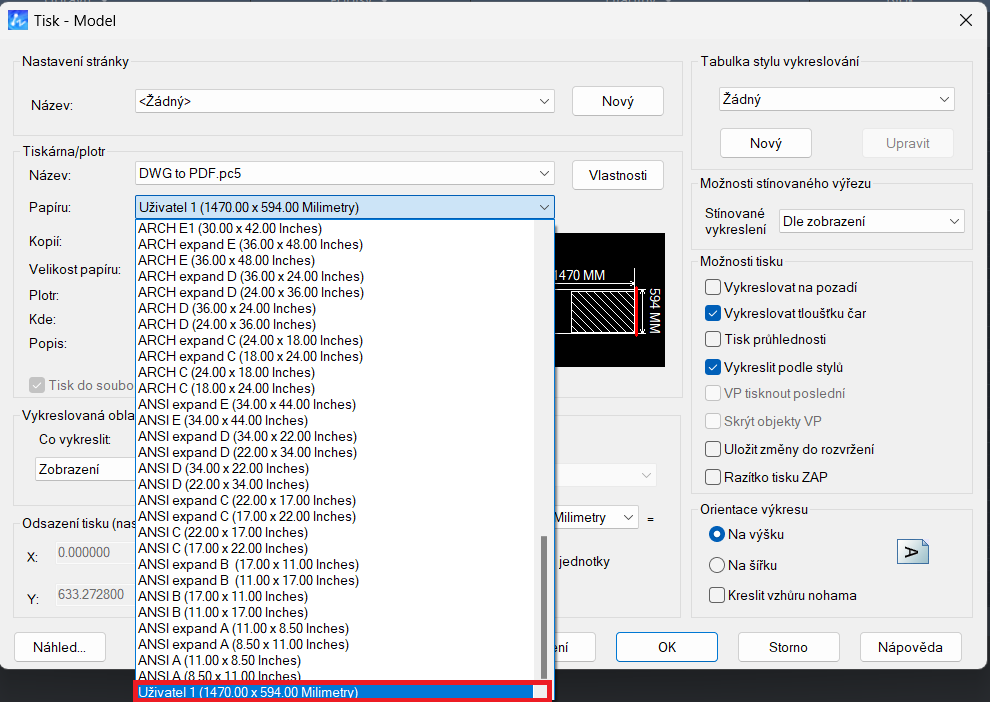This screenshot has width=990, height=702.
Task: Select ANSI B (11.00 x 17.00 Inches)
Action: click(x=226, y=612)
